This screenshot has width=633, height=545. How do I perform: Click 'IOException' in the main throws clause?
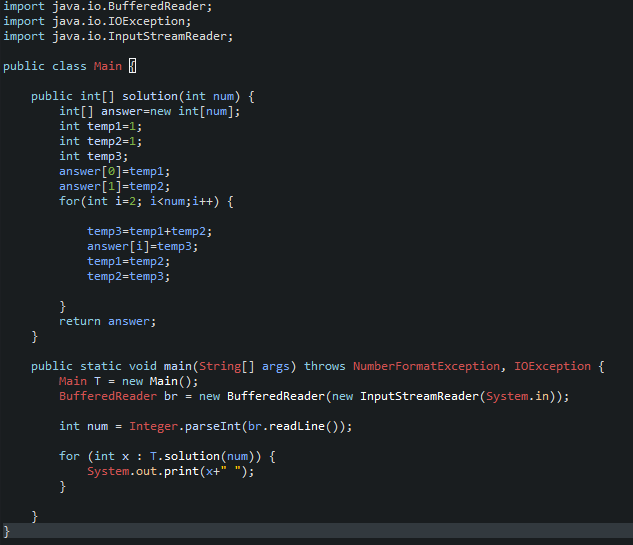pos(552,366)
